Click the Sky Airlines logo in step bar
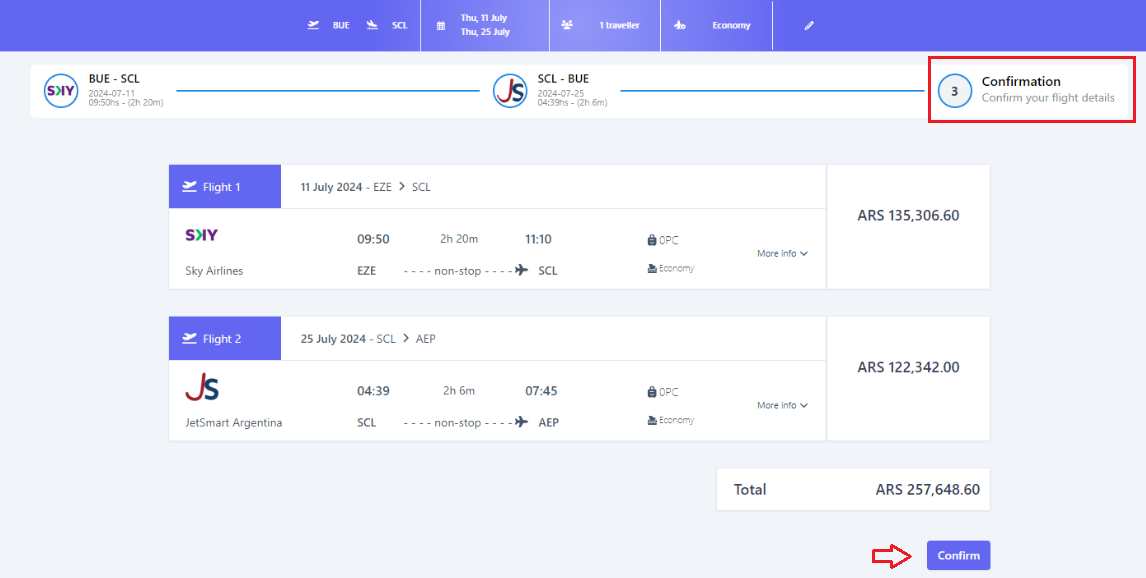1146x578 pixels. coord(61,91)
